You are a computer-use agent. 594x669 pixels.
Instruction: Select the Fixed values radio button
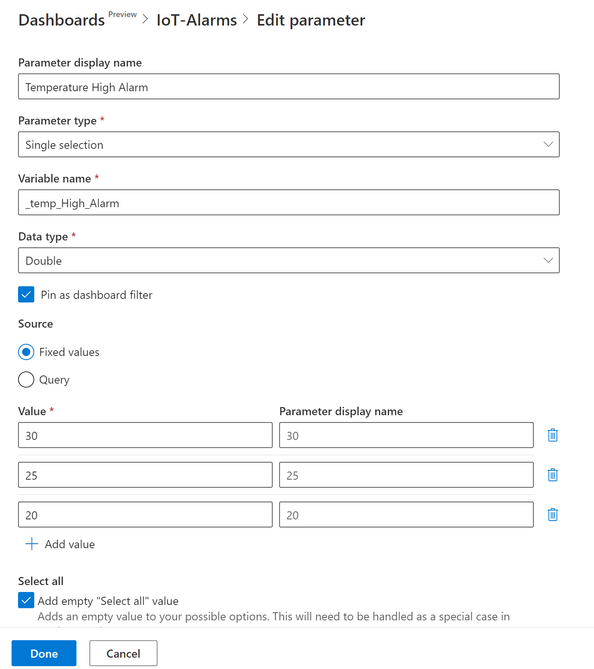point(26,352)
